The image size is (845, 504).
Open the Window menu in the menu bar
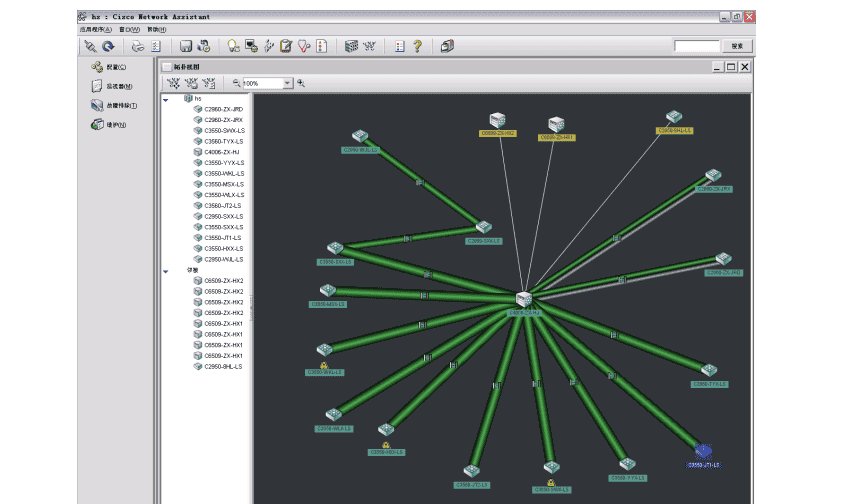coord(130,29)
